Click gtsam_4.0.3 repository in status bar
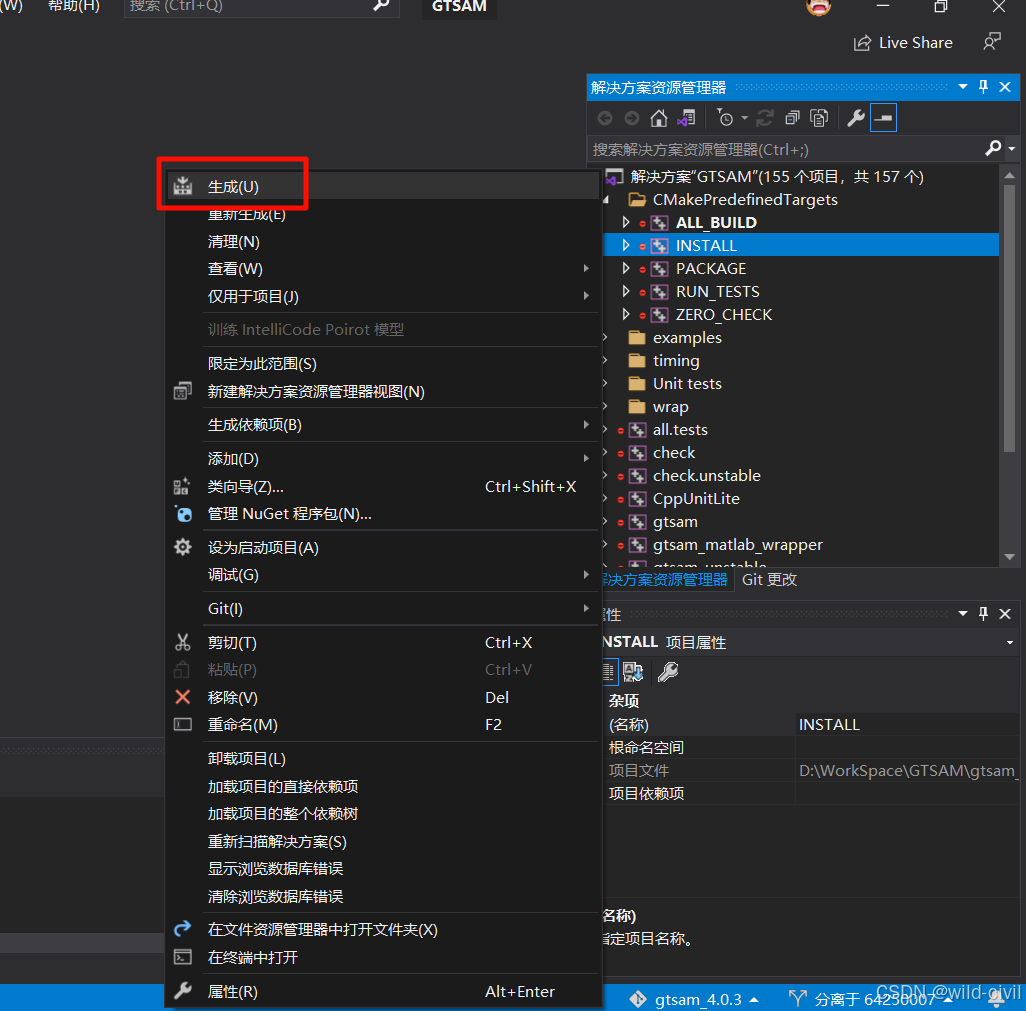The height and width of the screenshot is (1011, 1026). (x=694, y=999)
